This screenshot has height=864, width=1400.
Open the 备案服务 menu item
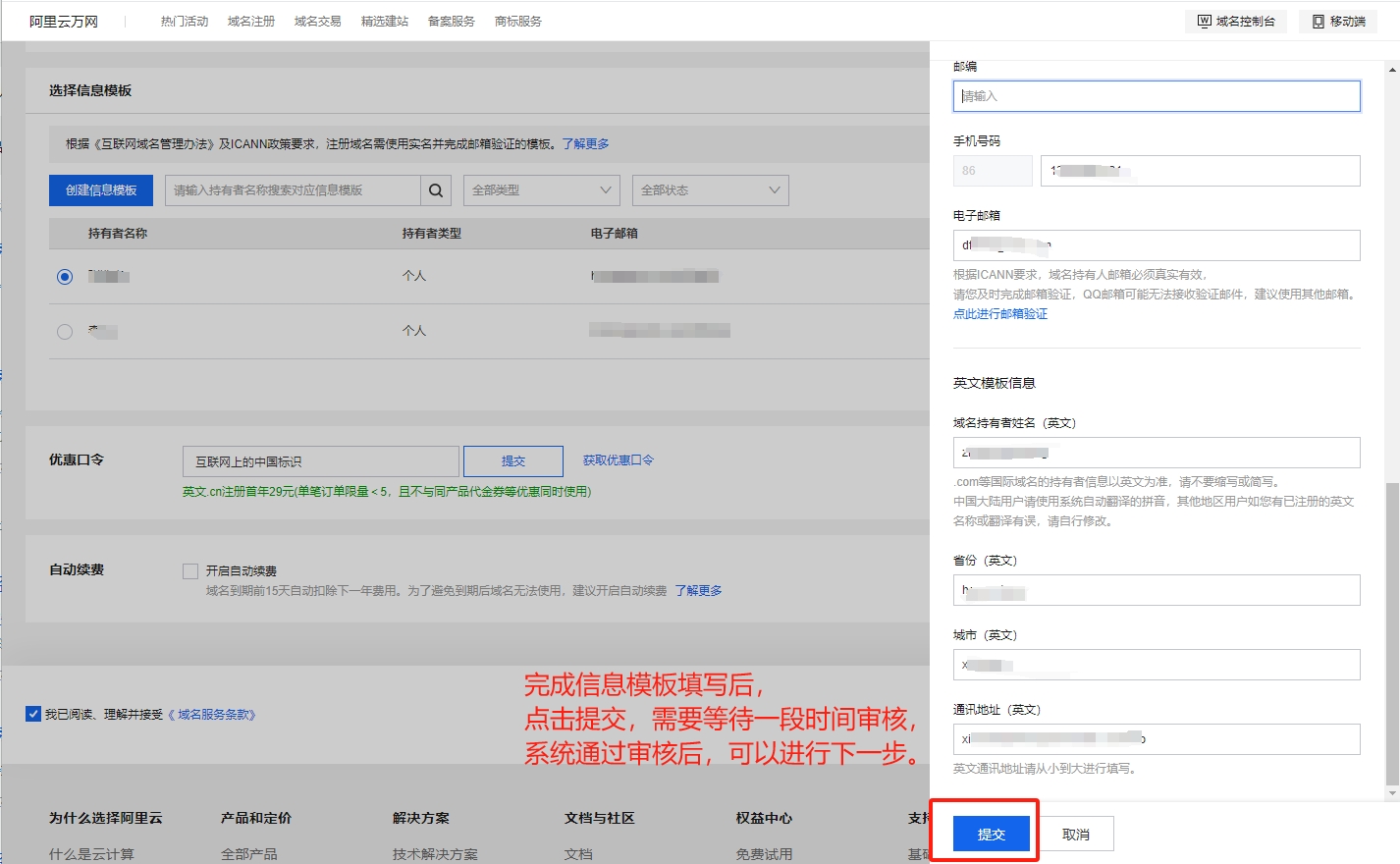click(451, 20)
